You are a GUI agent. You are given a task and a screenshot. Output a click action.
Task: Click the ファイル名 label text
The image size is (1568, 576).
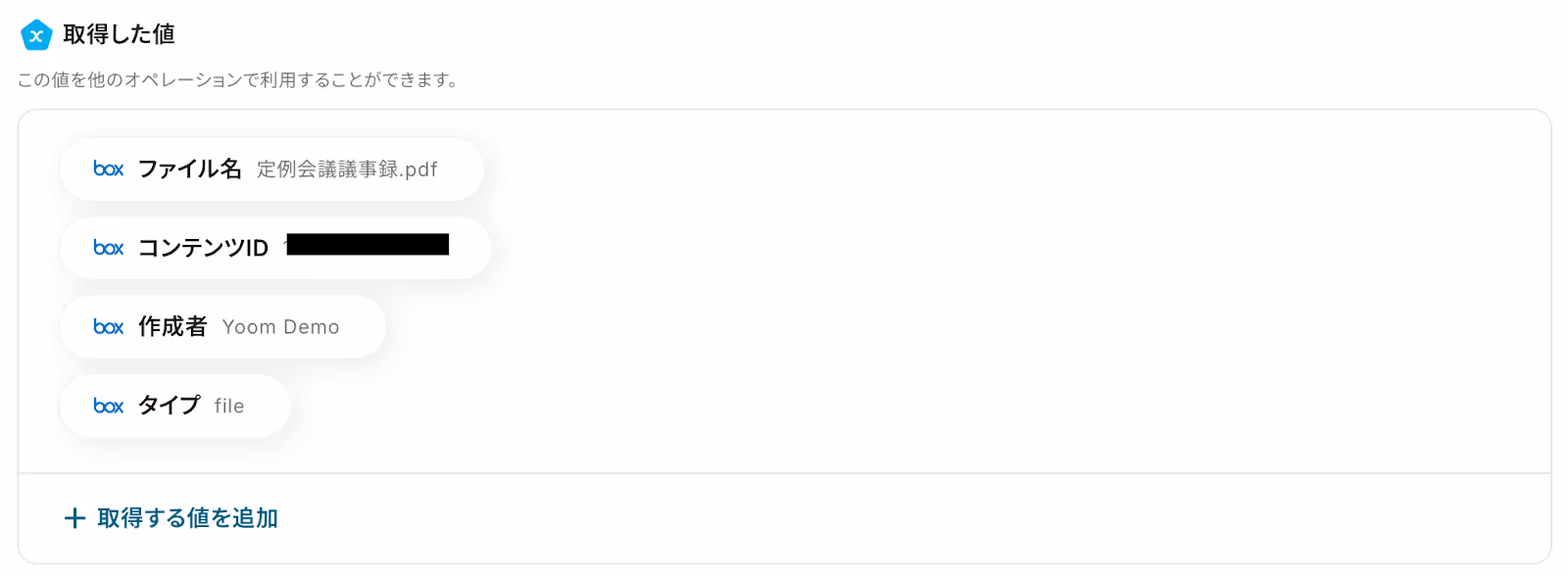click(189, 169)
